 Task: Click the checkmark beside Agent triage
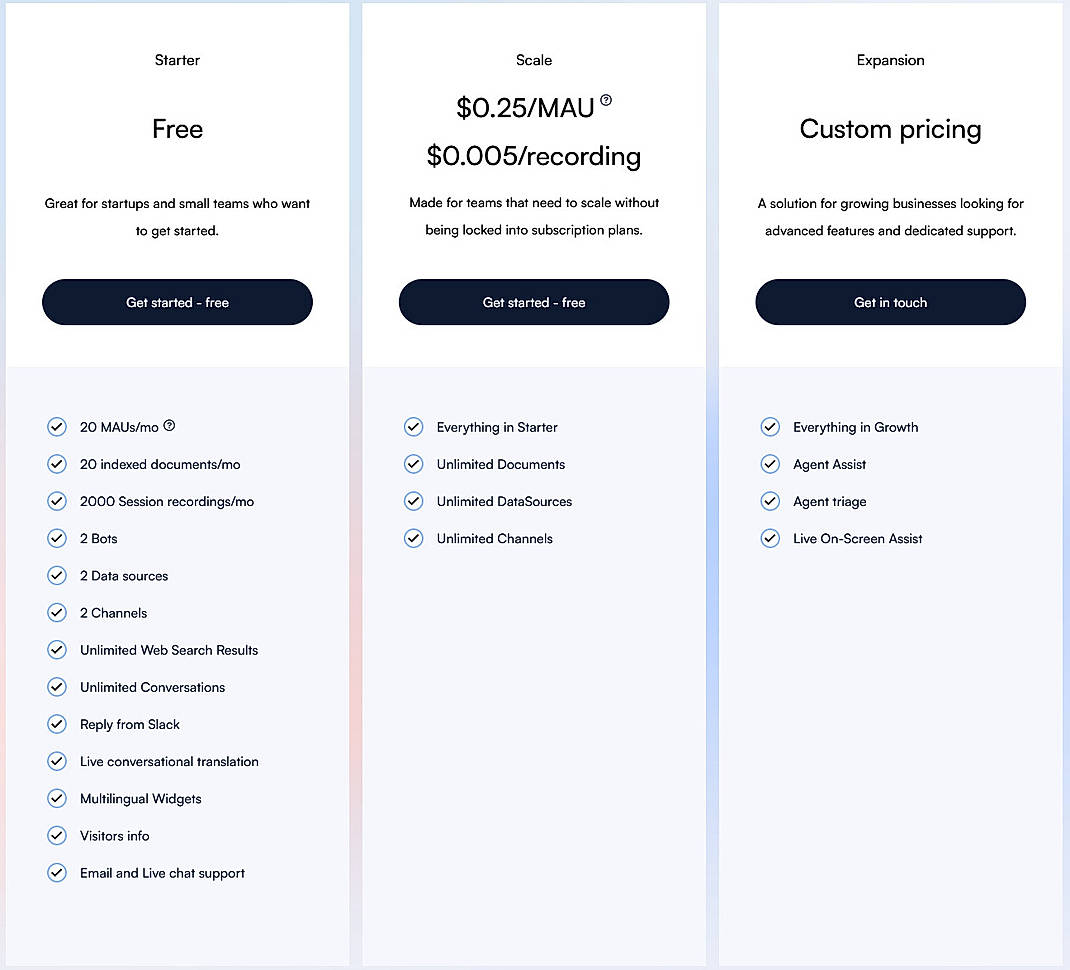[770, 501]
